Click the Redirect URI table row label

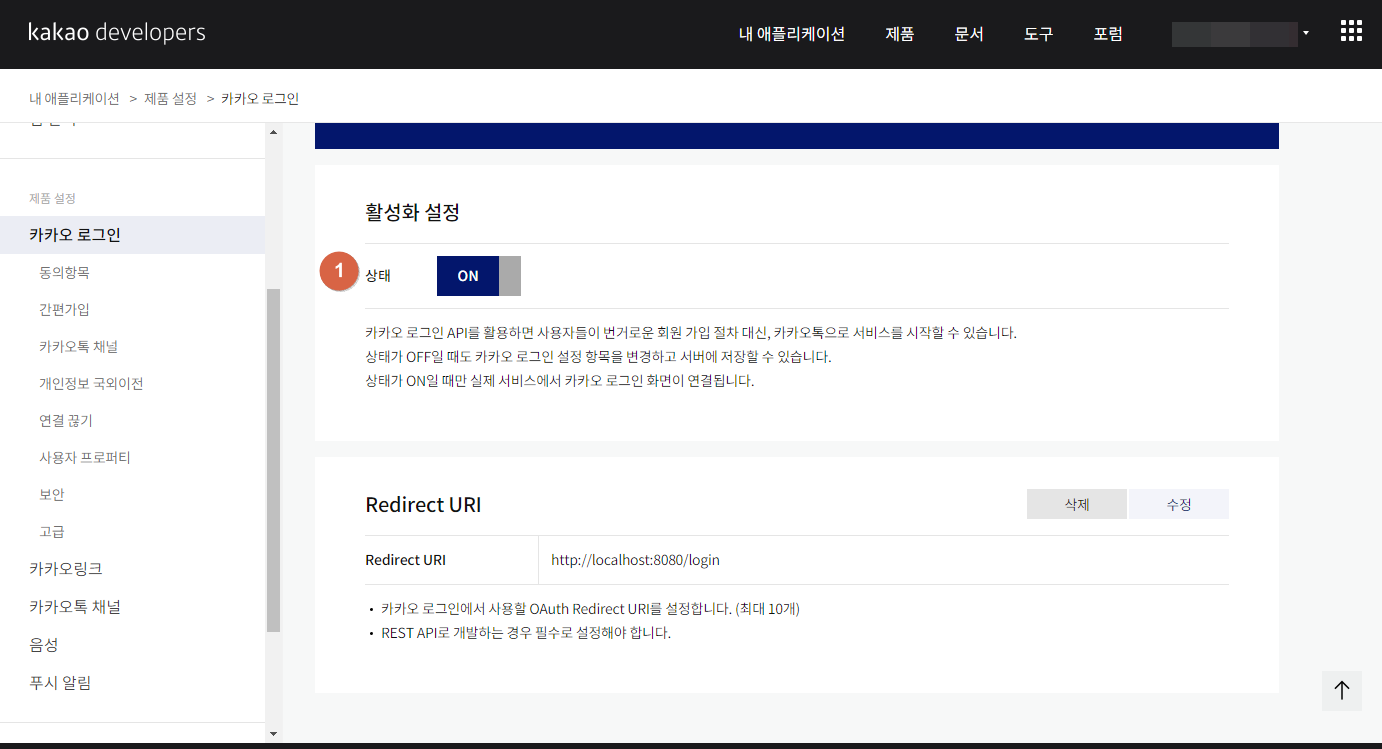[x=406, y=560]
